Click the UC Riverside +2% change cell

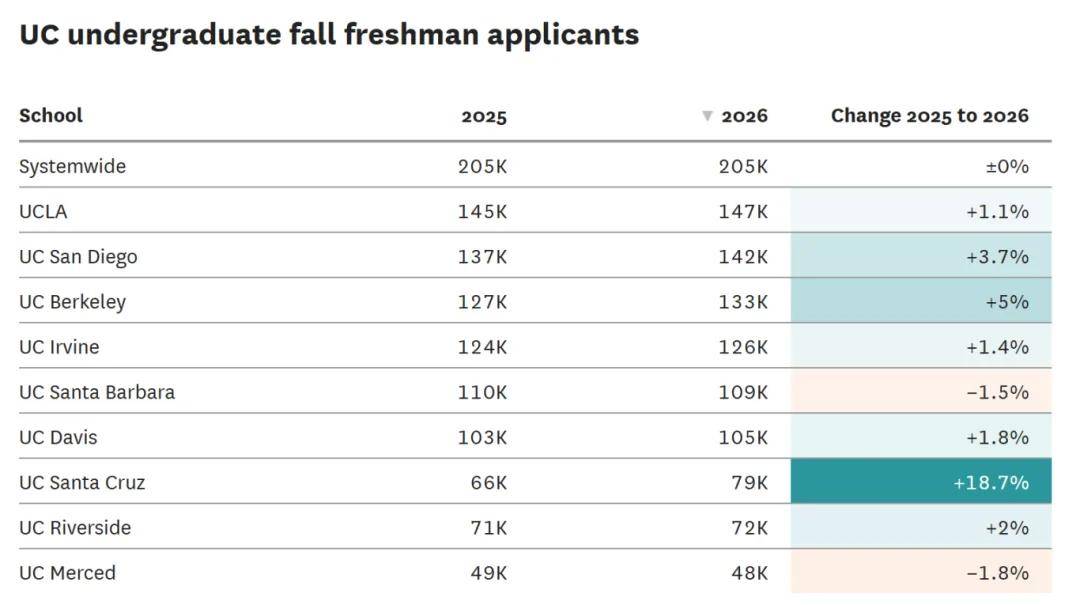921,527
